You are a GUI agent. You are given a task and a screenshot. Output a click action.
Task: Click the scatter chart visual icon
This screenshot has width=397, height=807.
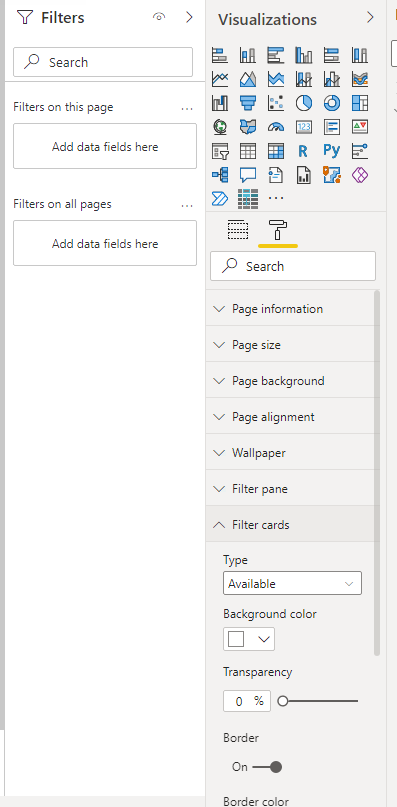276,103
